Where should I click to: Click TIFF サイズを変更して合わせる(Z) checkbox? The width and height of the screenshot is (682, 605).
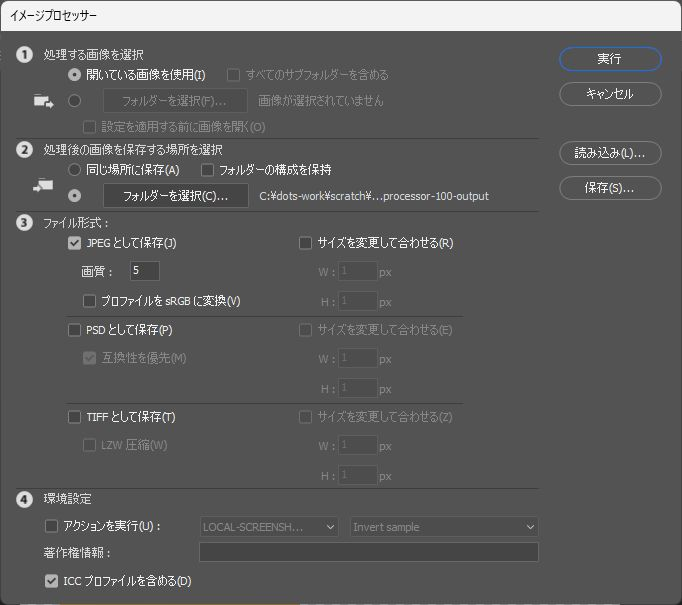coord(305,417)
